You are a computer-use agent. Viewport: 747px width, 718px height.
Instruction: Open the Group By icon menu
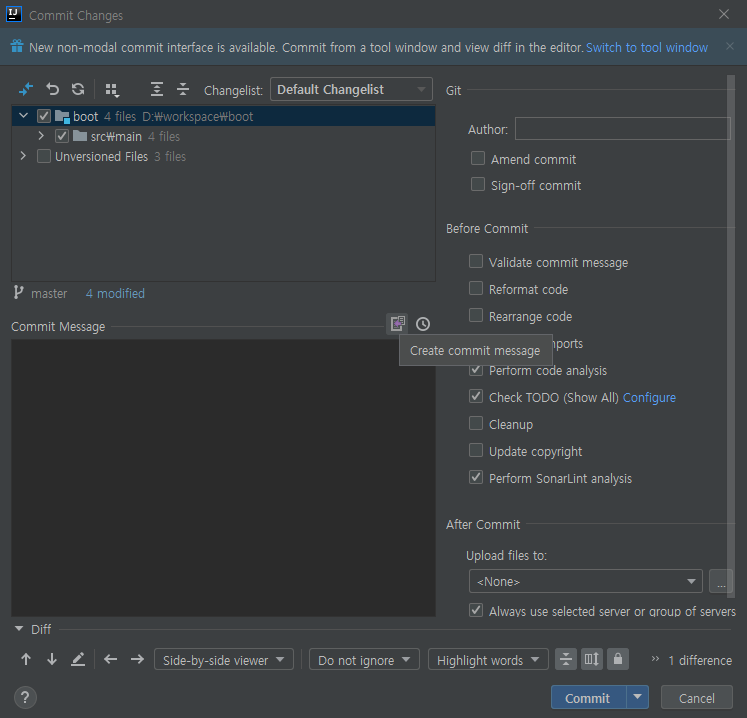pos(112,90)
